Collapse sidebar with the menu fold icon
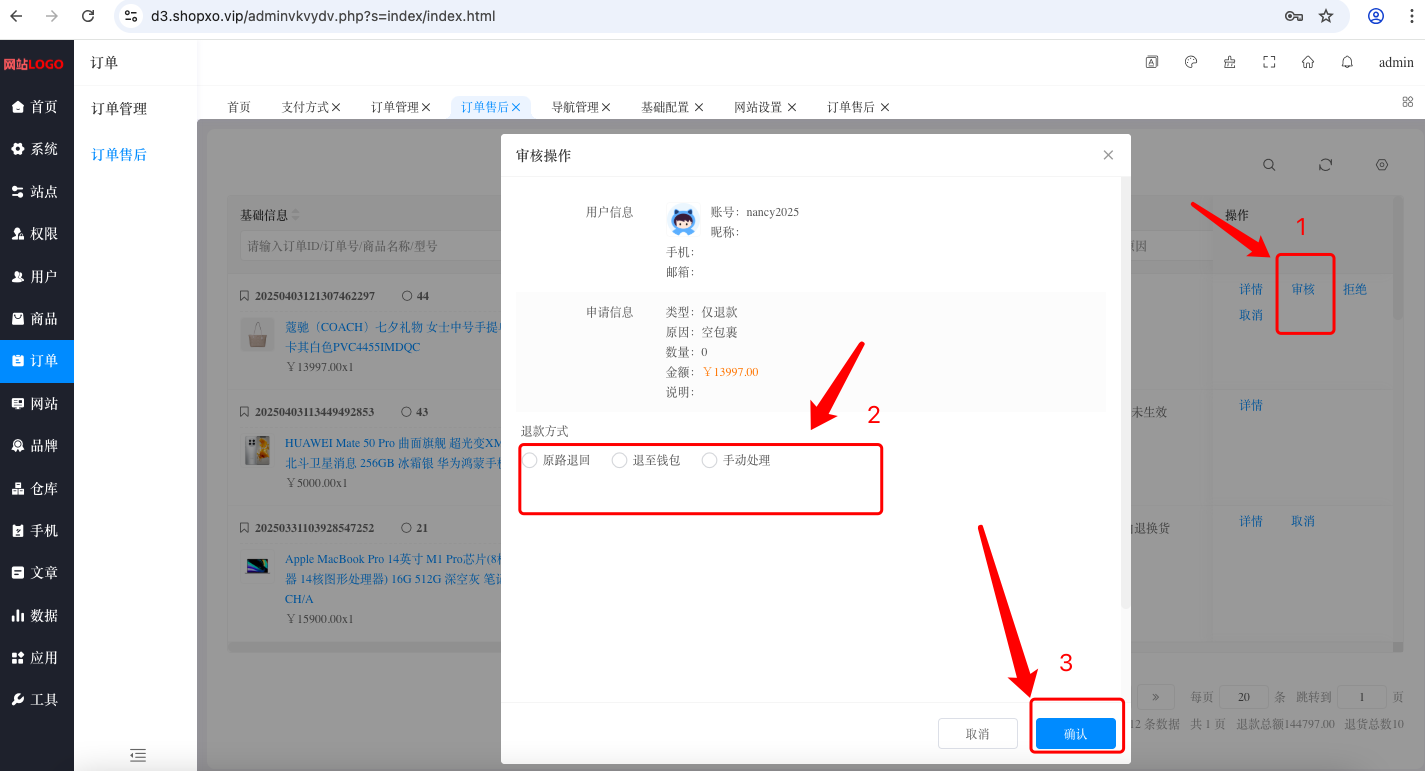This screenshot has height=771, width=1425. click(x=138, y=755)
